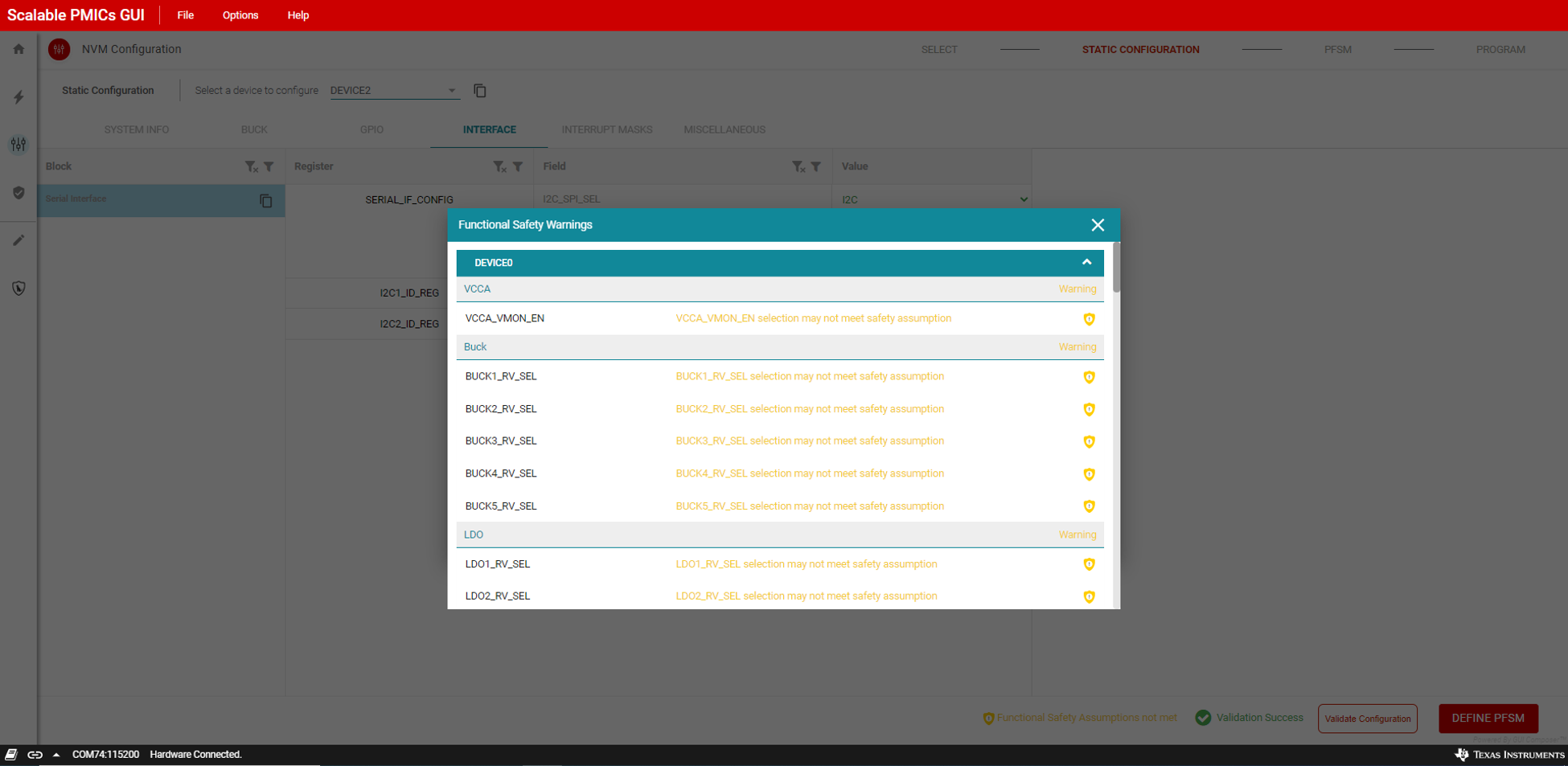Clear filter icon in Register column header

point(499,166)
